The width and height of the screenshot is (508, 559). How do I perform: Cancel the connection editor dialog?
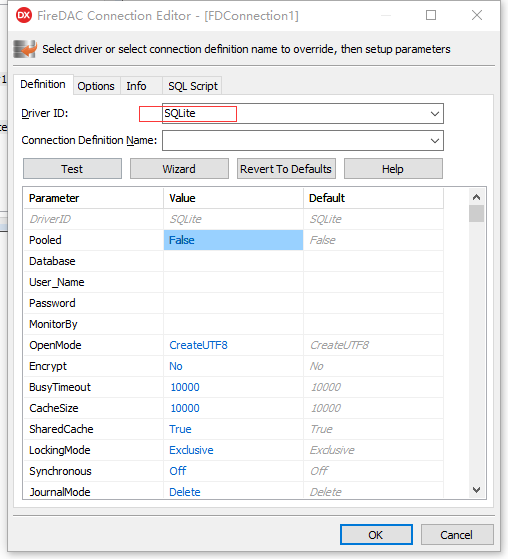[457, 534]
